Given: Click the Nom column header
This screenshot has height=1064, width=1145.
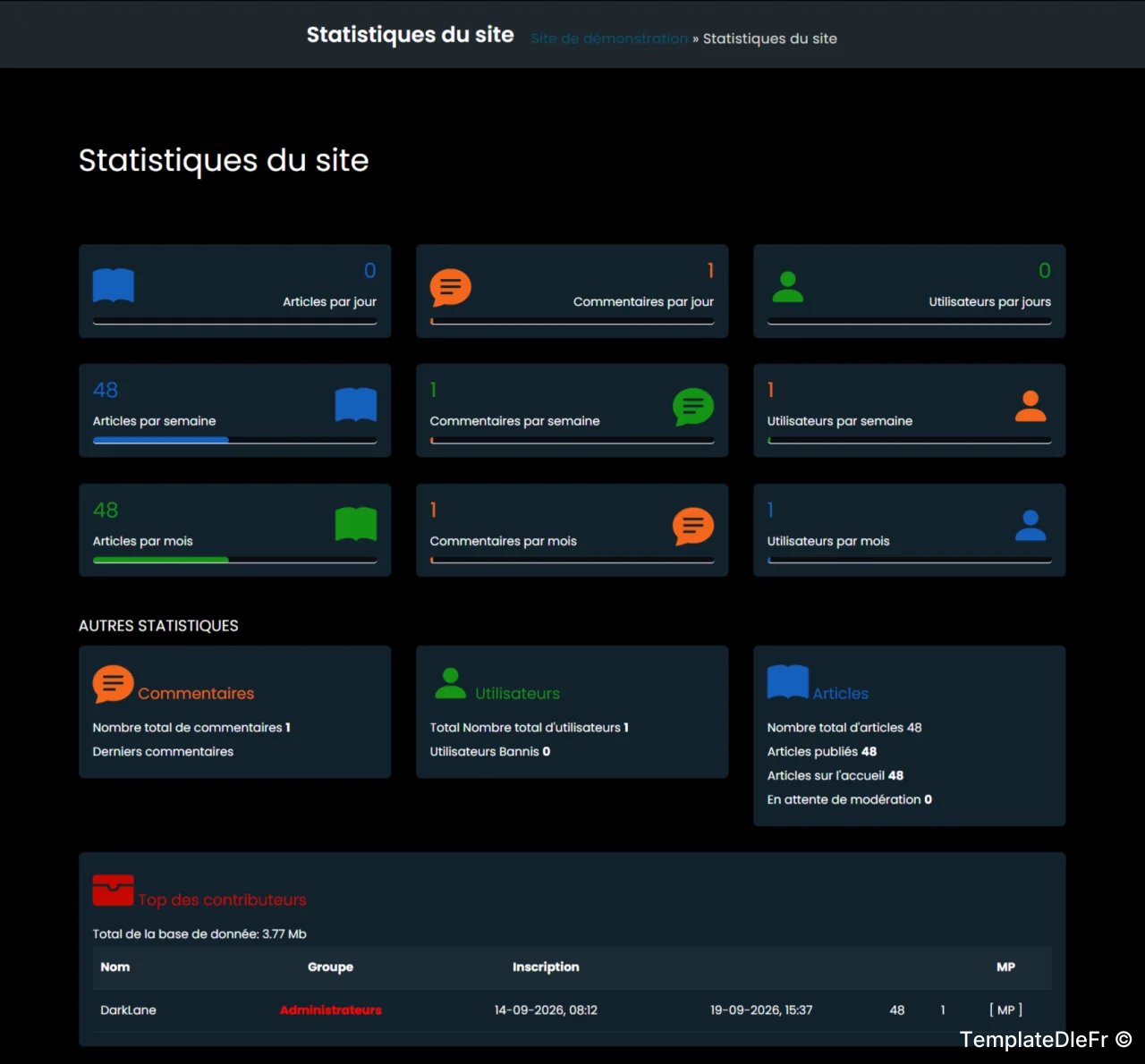Looking at the screenshot, I should point(115,967).
